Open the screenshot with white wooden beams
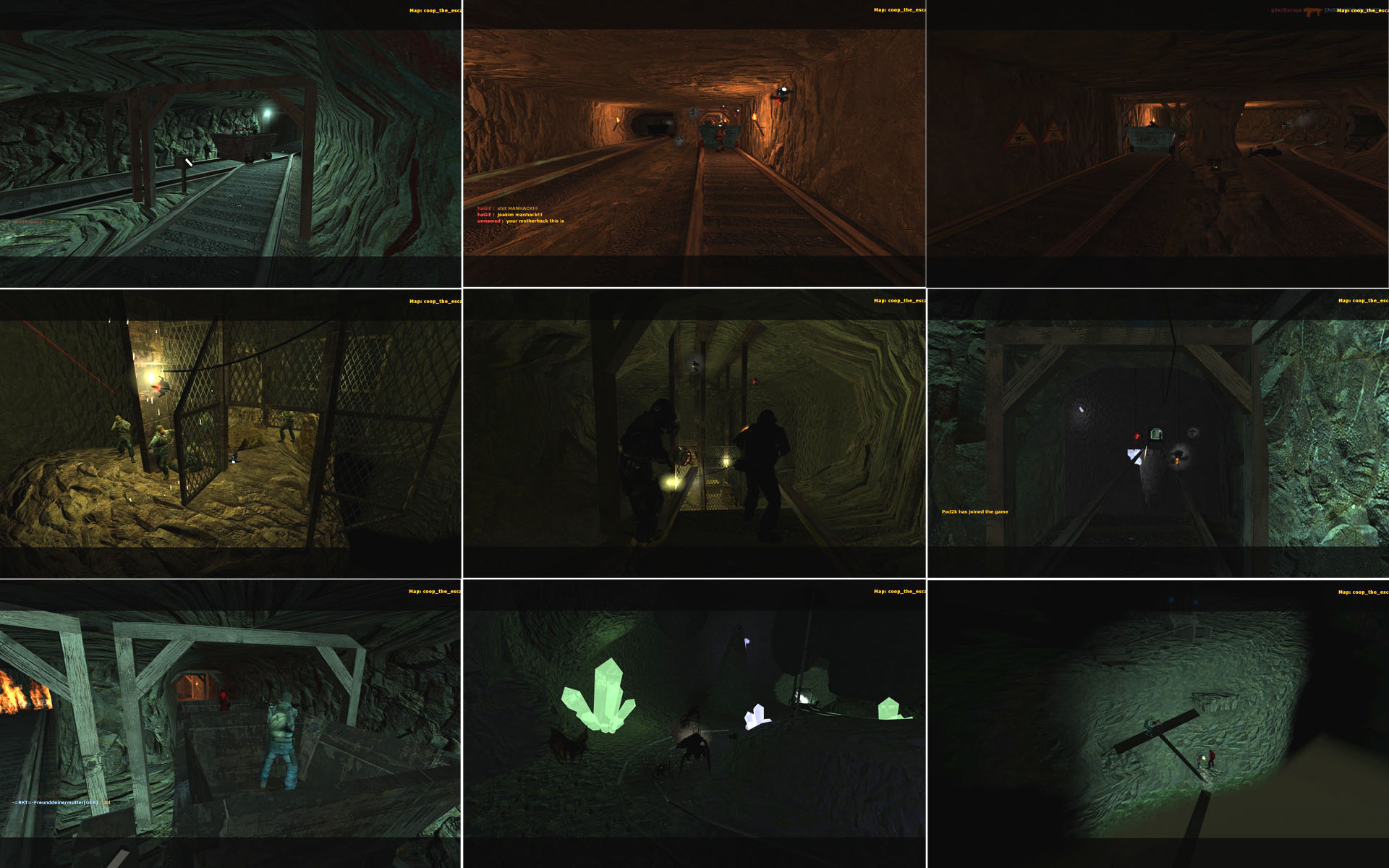The height and width of the screenshot is (868, 1389). point(231,724)
